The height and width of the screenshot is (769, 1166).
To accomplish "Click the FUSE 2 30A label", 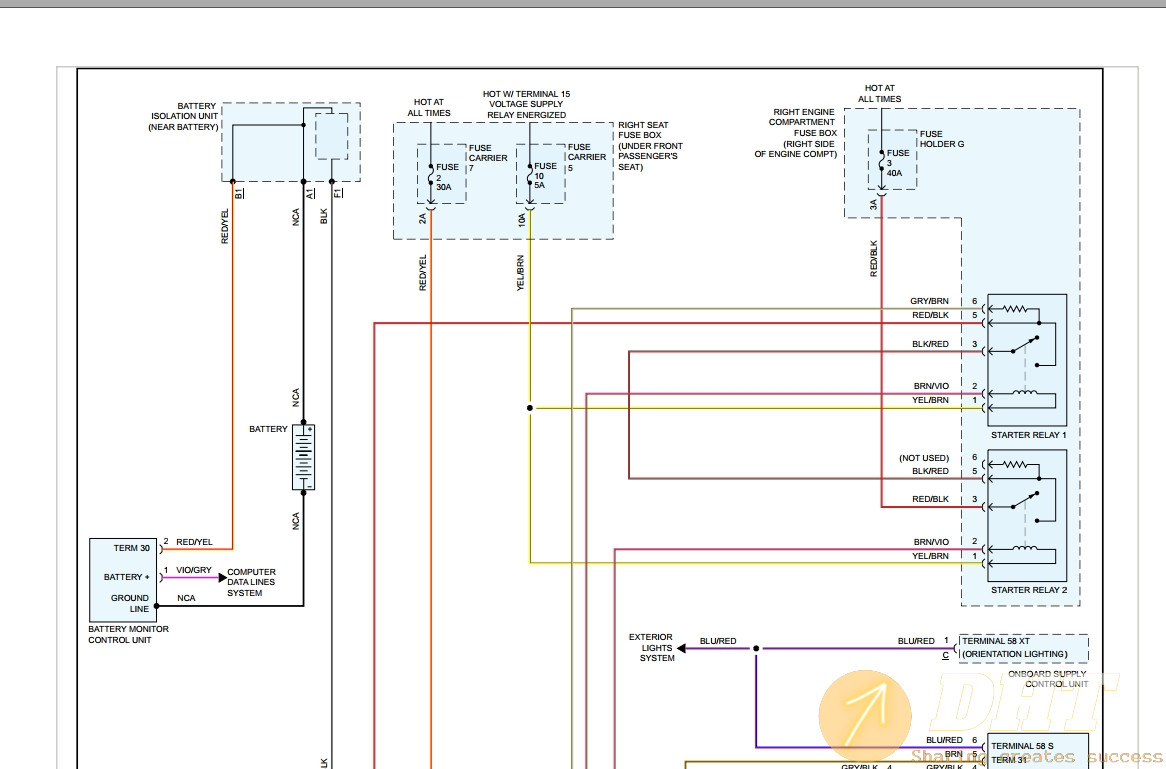I will point(447,177).
